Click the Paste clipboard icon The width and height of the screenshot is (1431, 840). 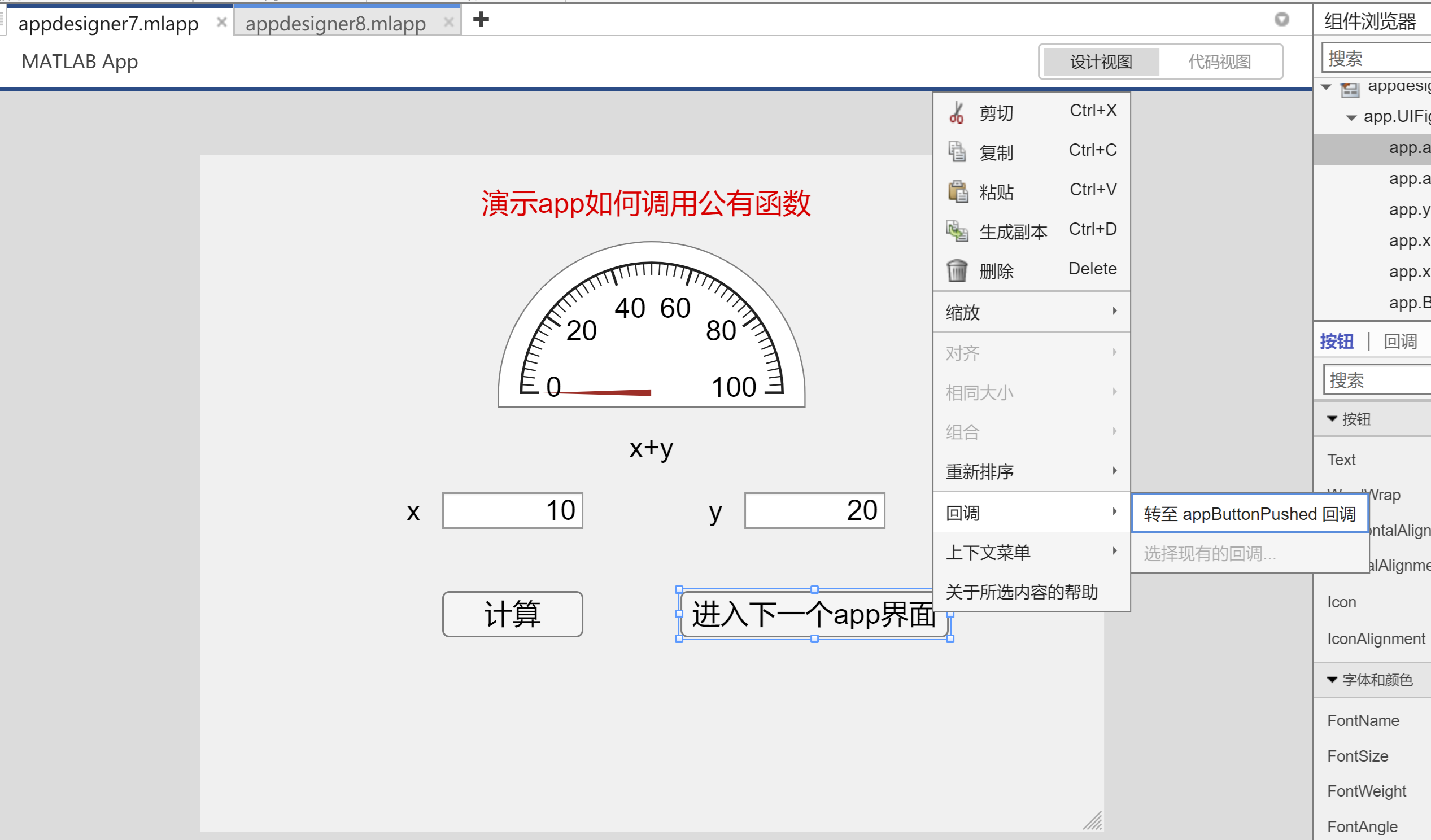click(x=957, y=191)
